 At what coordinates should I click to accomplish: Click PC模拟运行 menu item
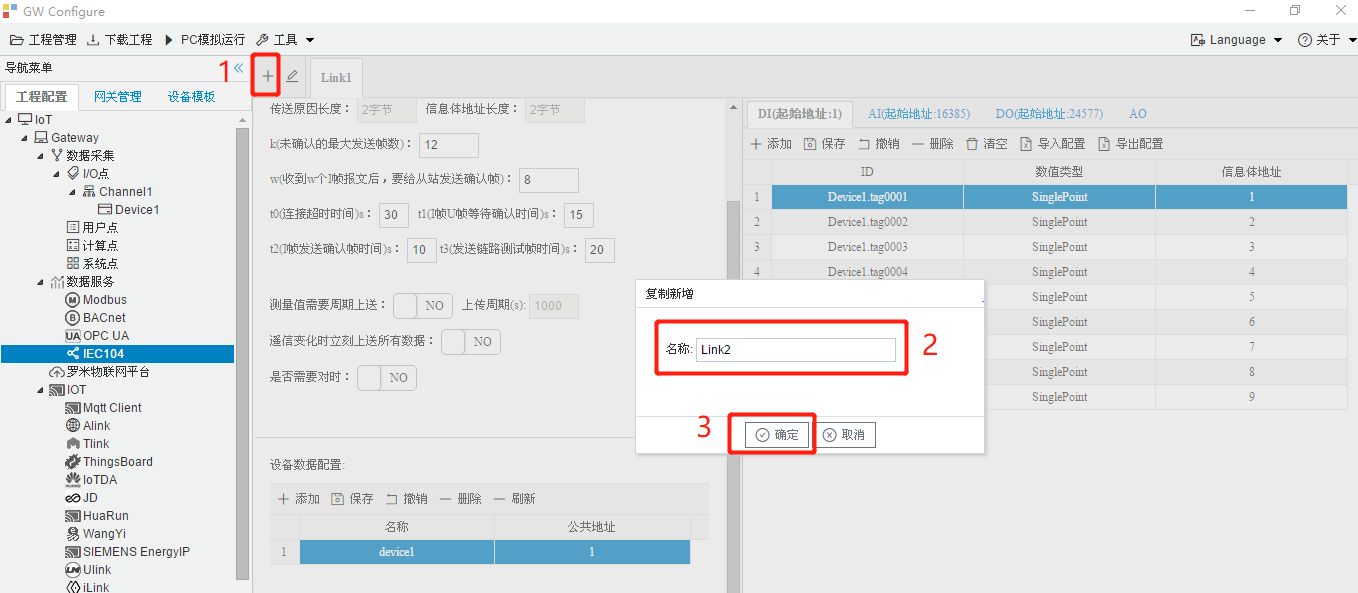click(x=204, y=40)
